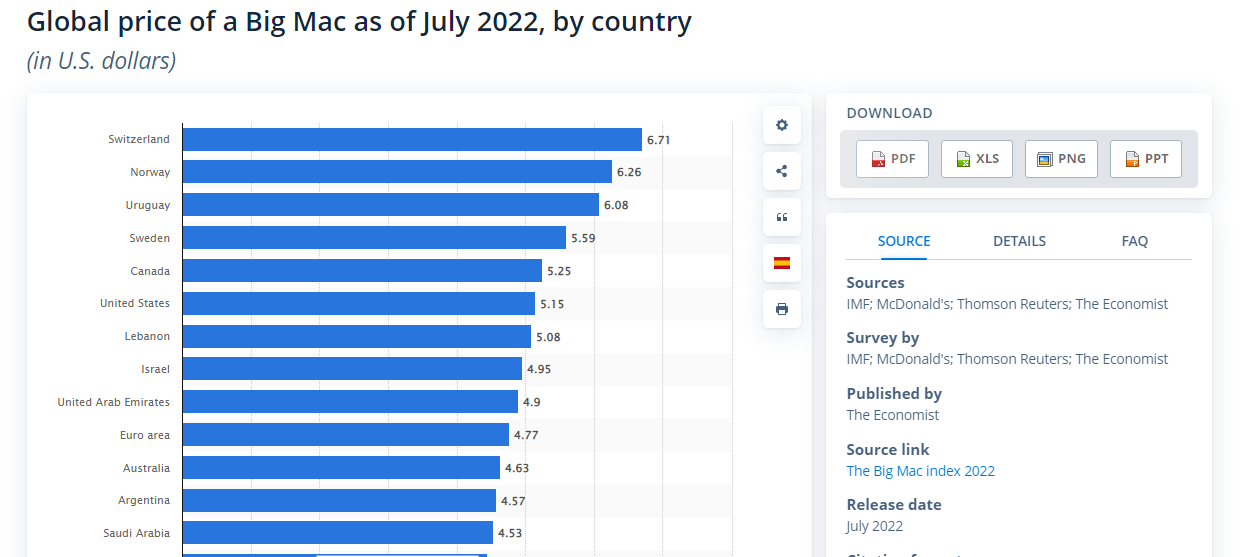This screenshot has width=1249, height=557.
Task: Click the 4.95 value label
Action: pos(539,369)
